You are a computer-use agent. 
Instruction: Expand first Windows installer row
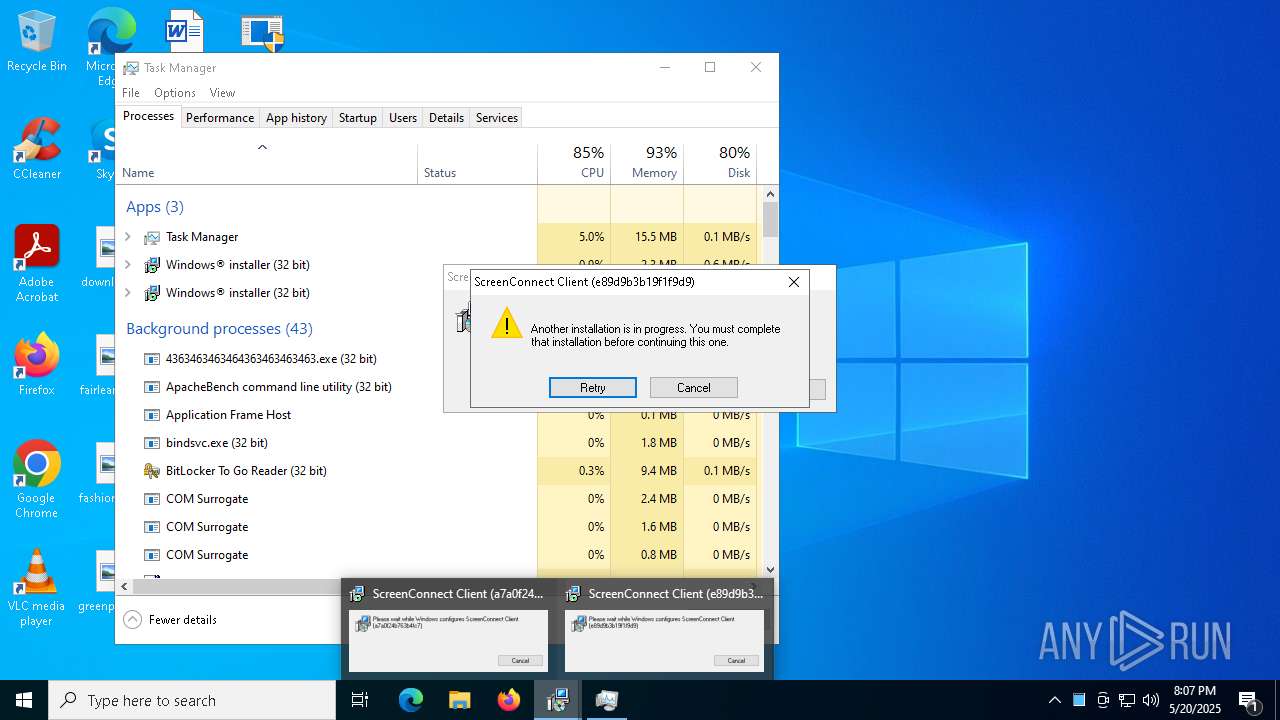tap(127, 265)
